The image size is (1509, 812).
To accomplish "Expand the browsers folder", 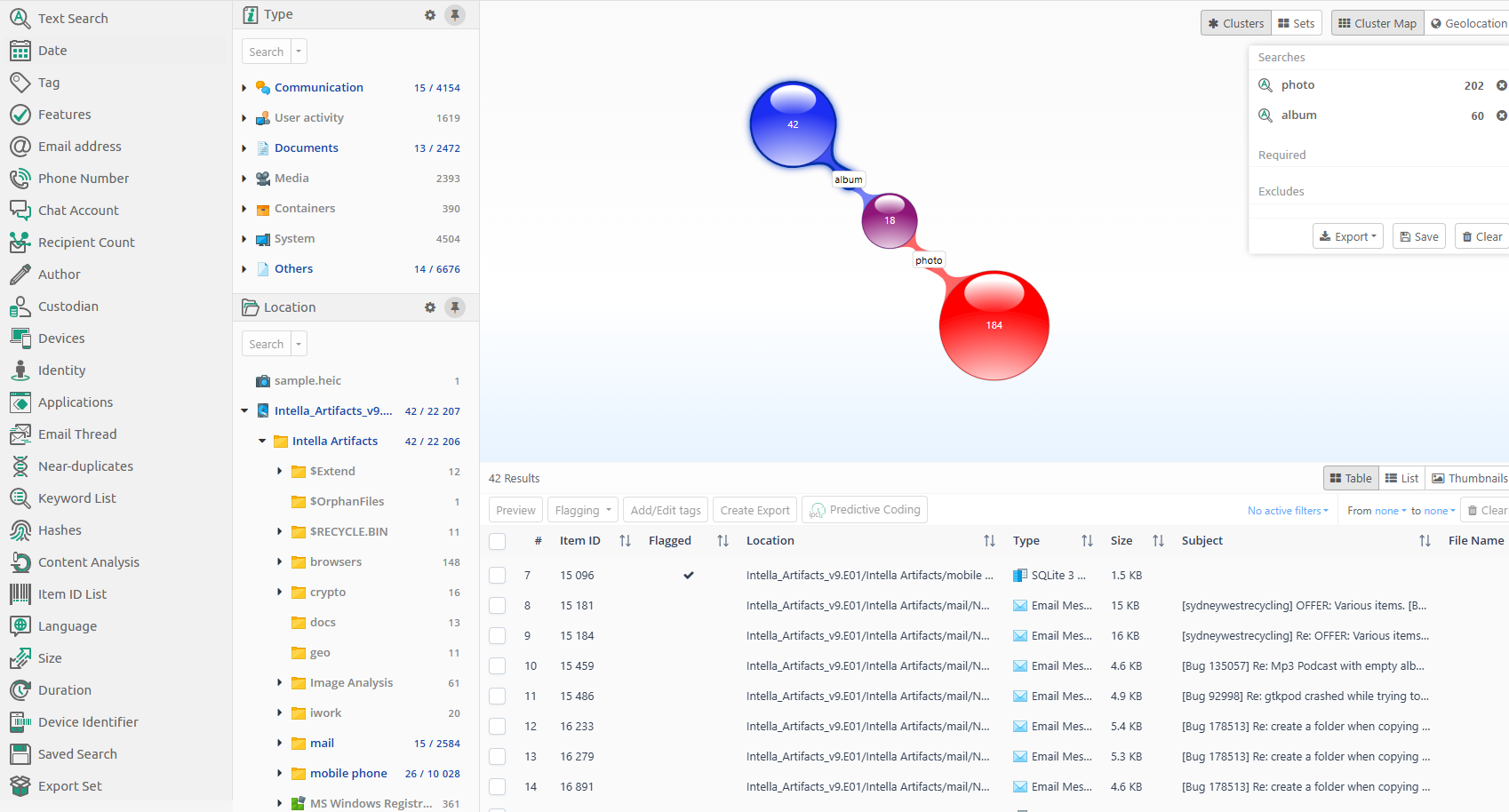I will 280,562.
